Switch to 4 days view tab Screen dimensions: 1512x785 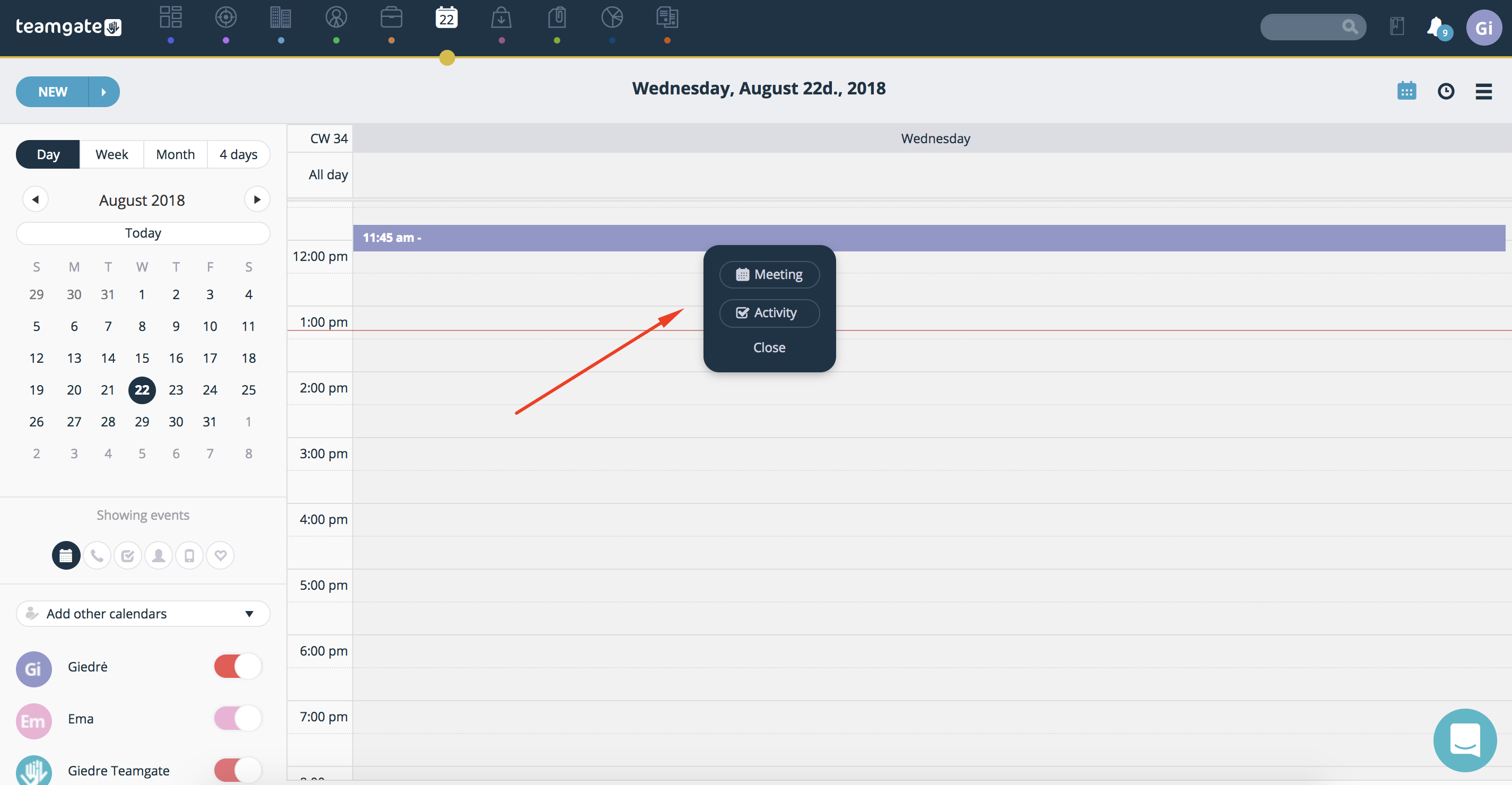238,154
